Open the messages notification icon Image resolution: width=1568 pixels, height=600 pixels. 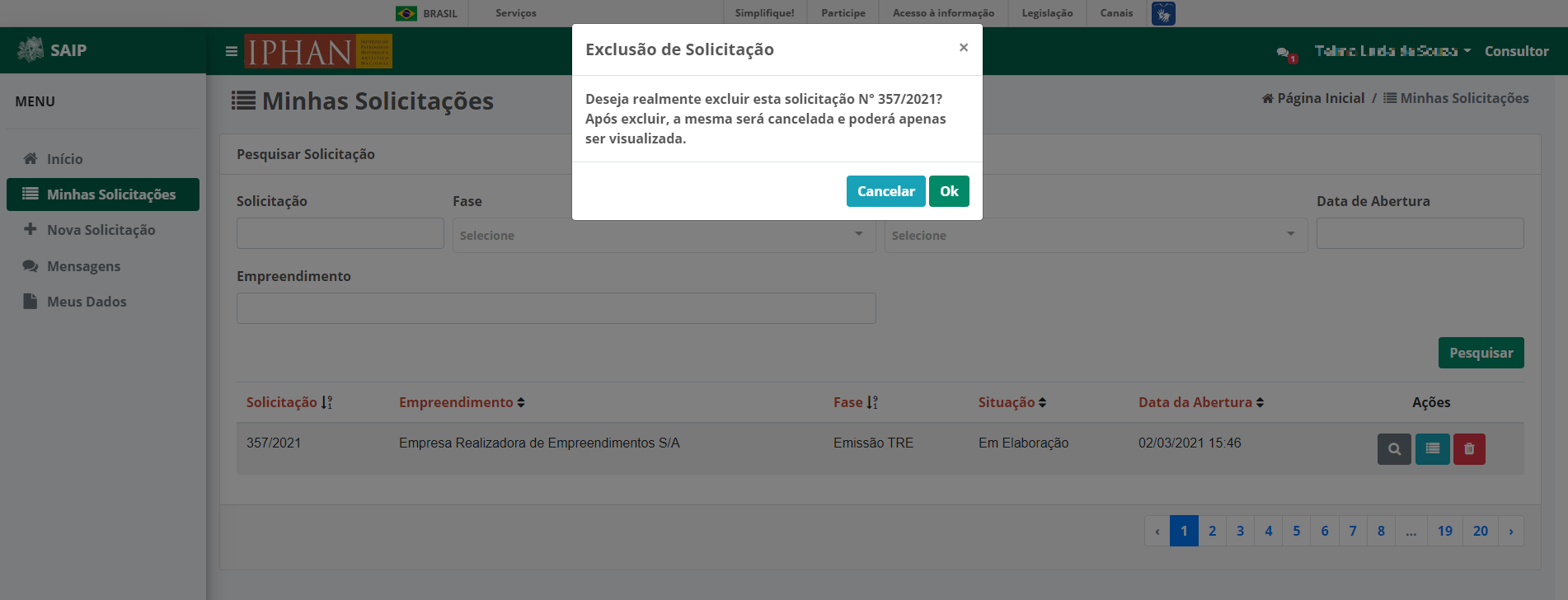(1285, 54)
